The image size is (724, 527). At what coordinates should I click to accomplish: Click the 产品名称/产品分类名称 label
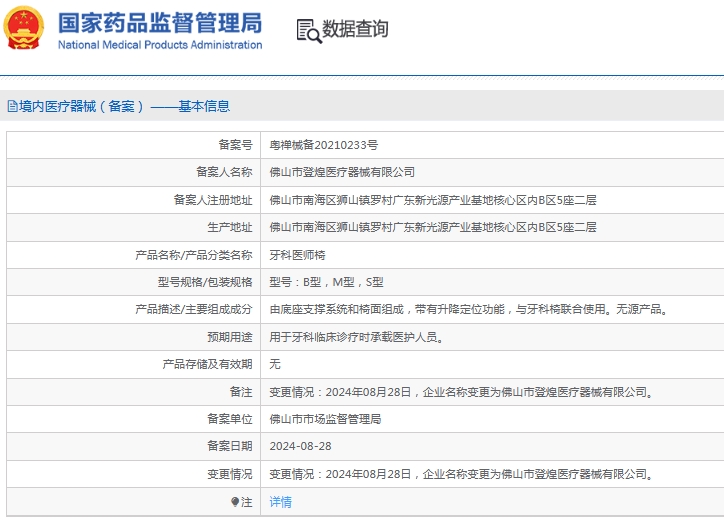[193, 255]
